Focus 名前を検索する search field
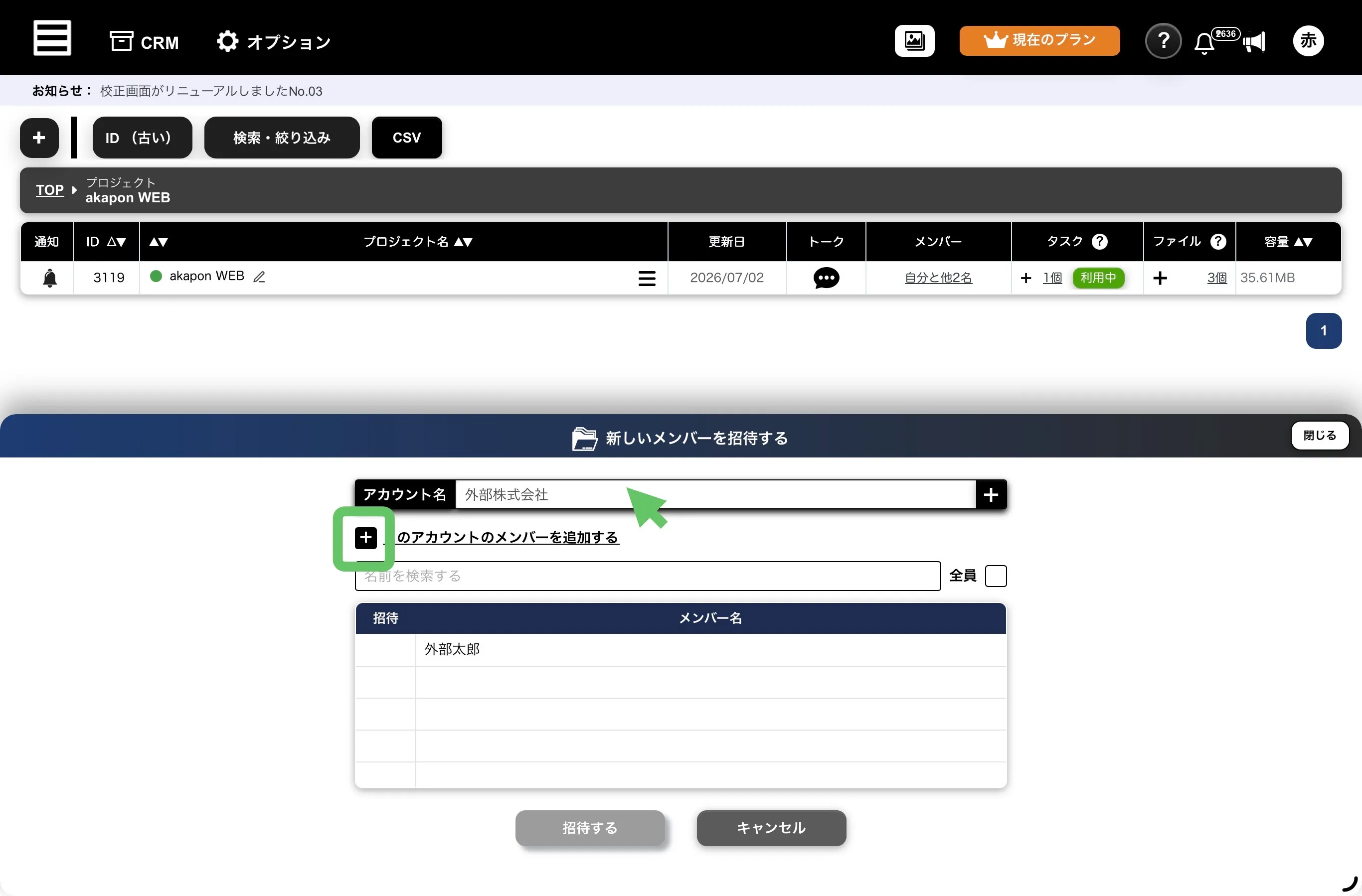Screen dimensions: 1362x896 point(647,576)
